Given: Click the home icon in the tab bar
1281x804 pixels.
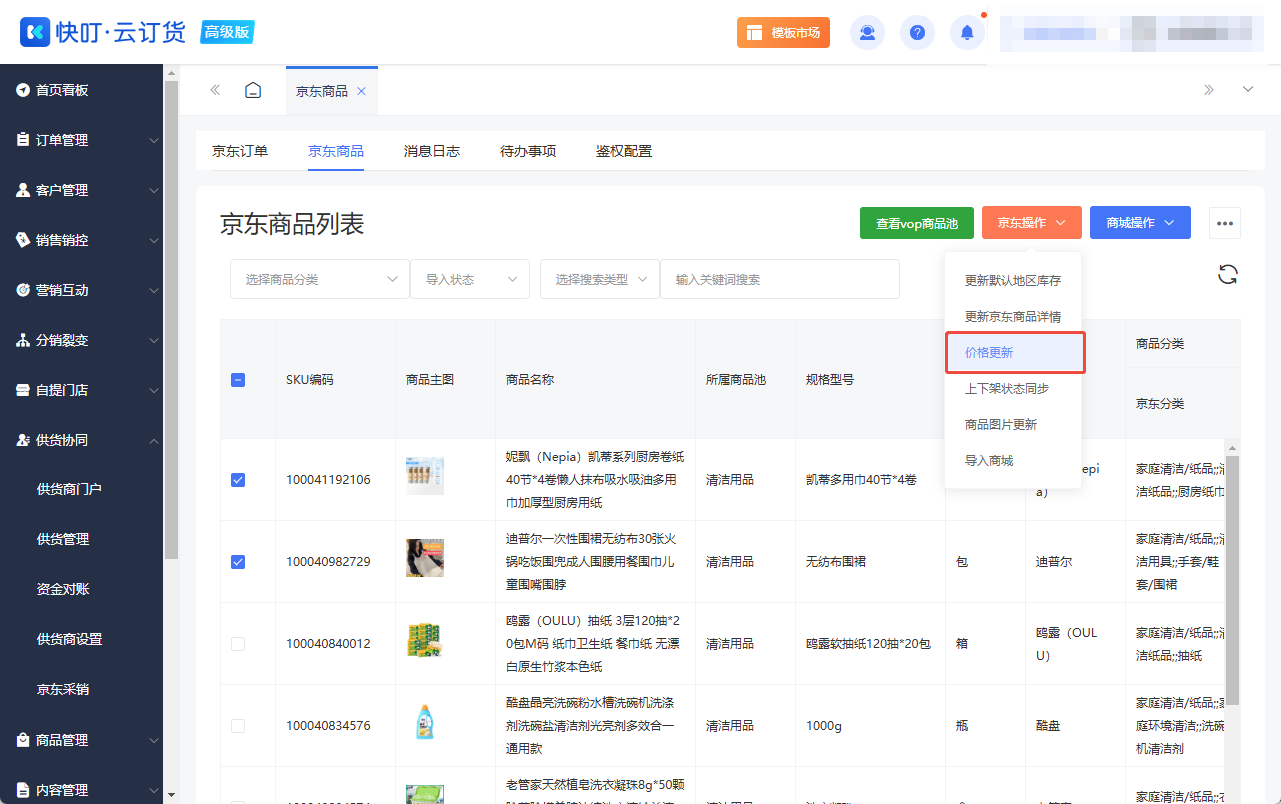Looking at the screenshot, I should [254, 90].
